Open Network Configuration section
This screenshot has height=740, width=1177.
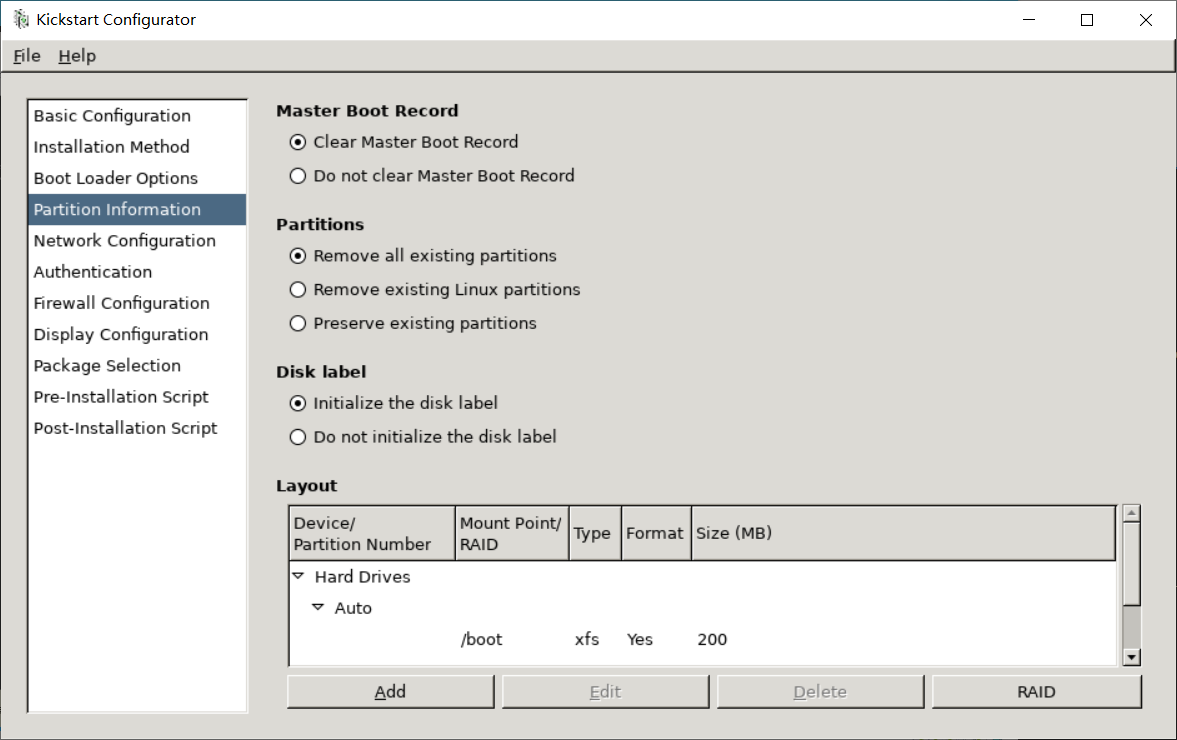click(137, 241)
